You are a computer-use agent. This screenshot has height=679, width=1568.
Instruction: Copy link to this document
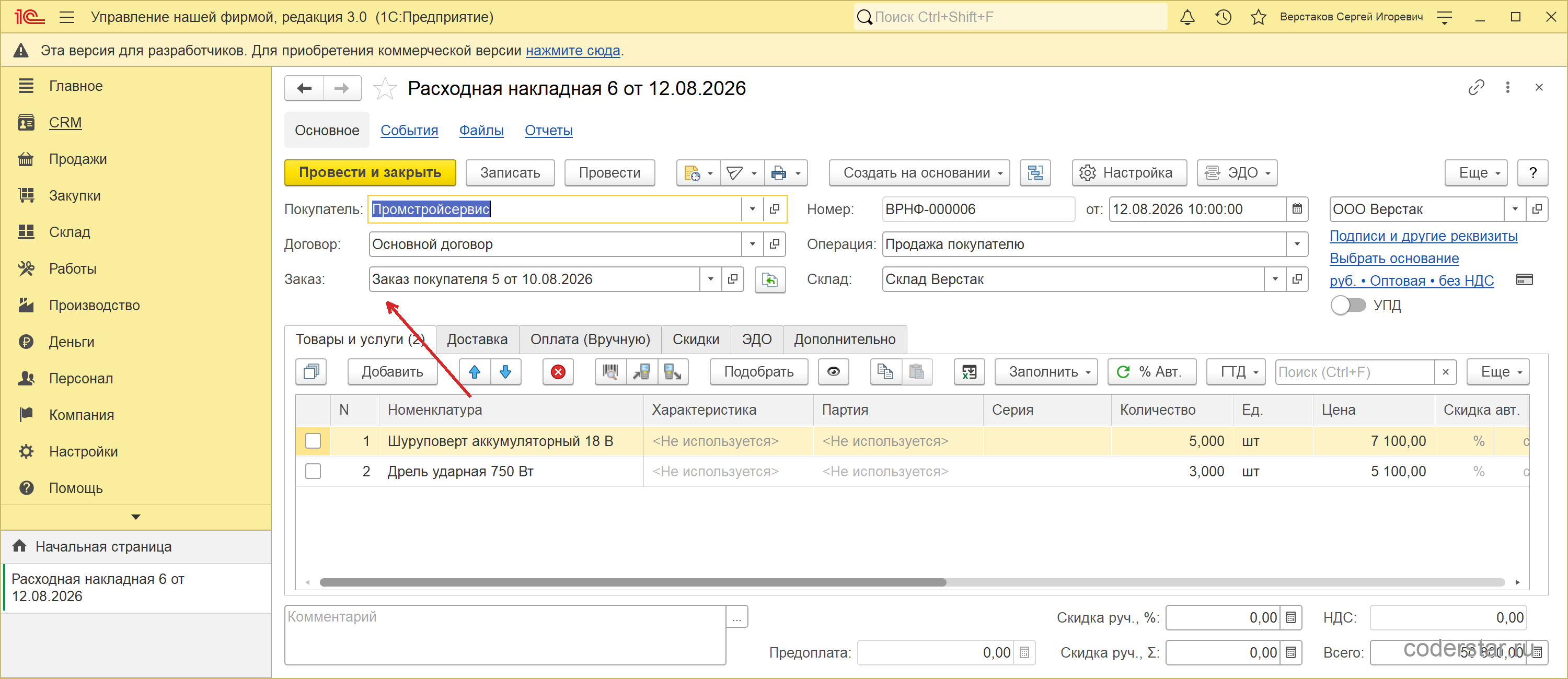[x=1475, y=88]
